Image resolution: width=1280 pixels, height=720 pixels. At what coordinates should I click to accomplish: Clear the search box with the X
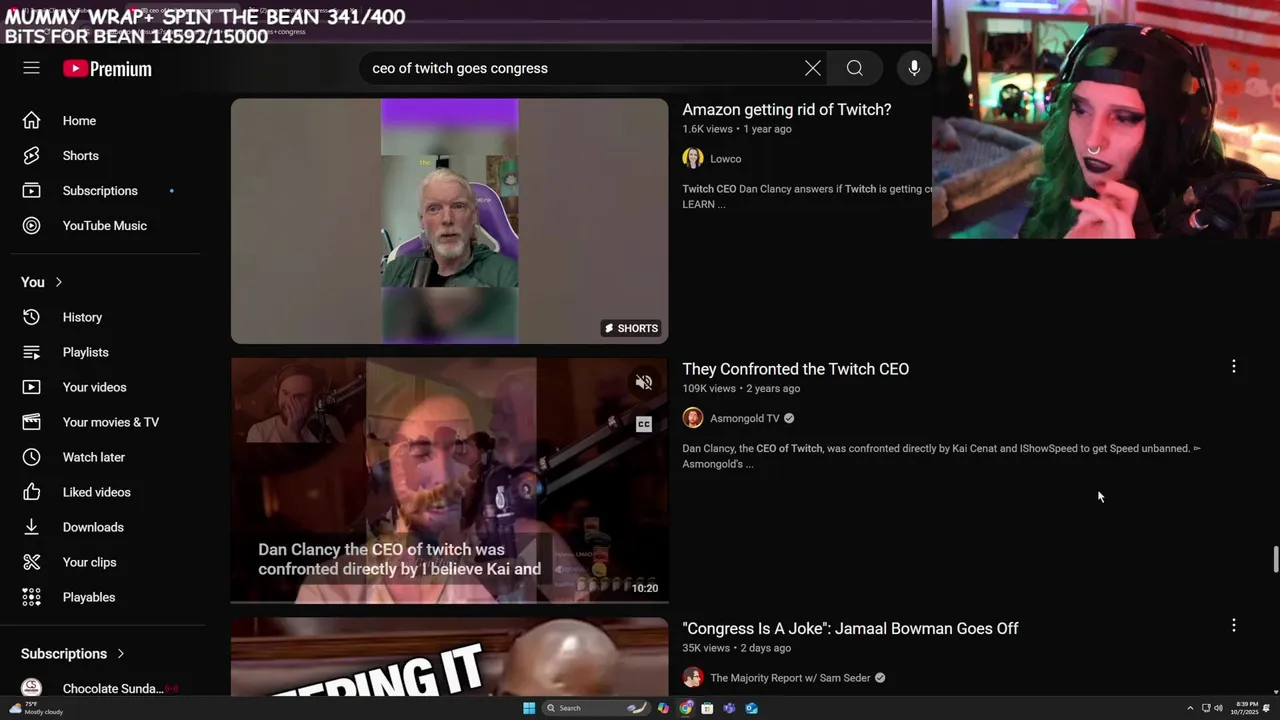[x=813, y=68]
